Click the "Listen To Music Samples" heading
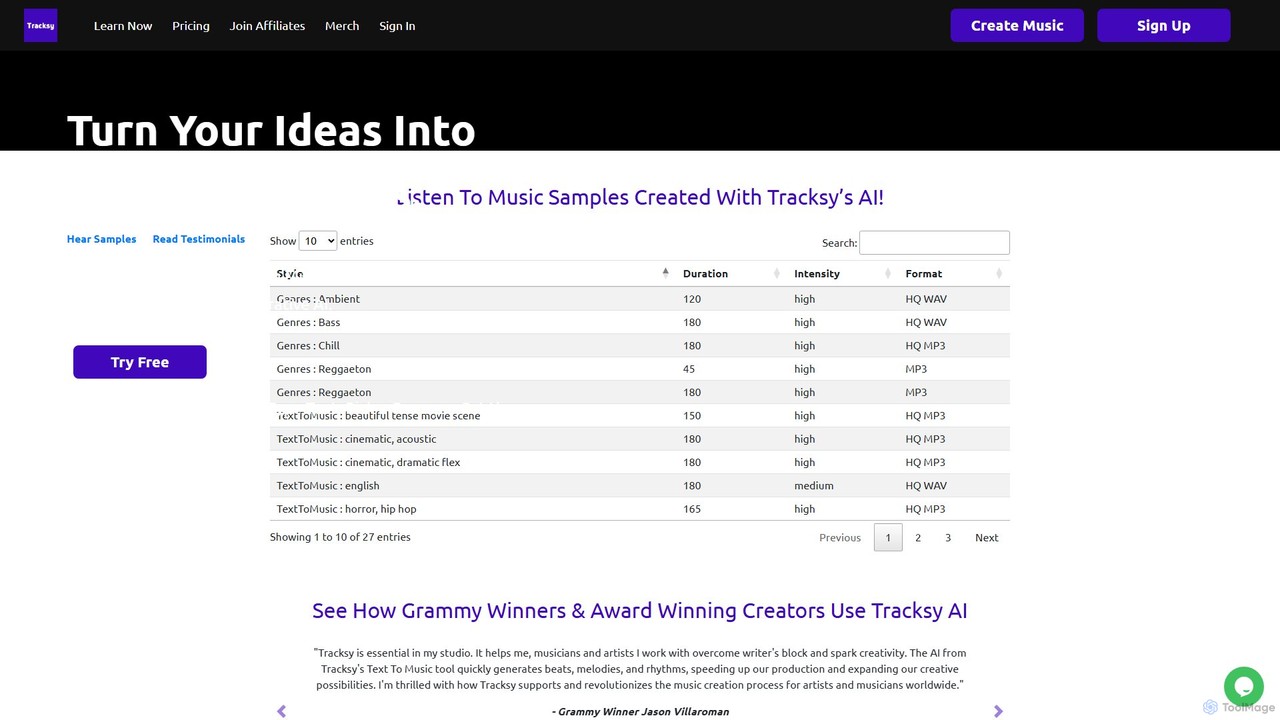This screenshot has width=1280, height=720. [640, 197]
